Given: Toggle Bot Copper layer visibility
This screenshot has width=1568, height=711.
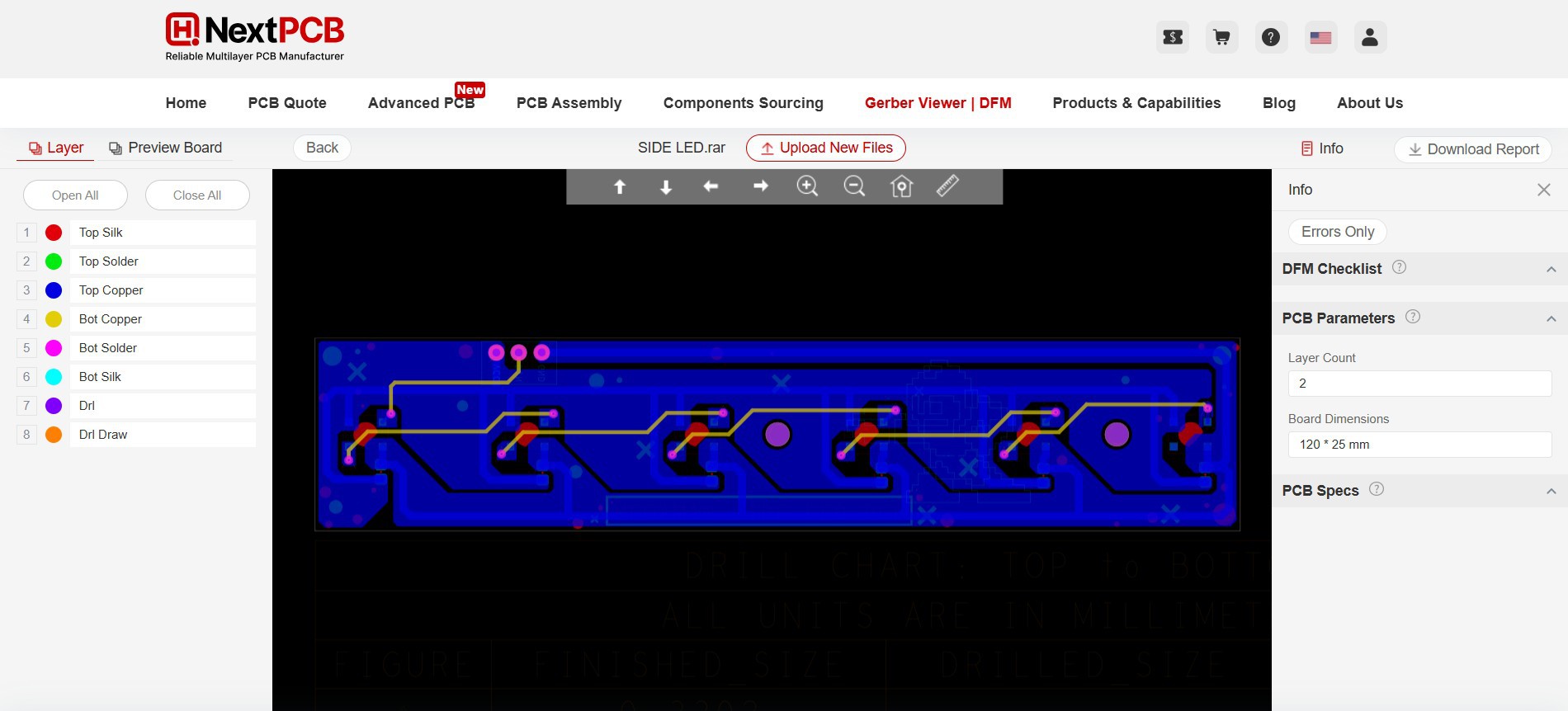Looking at the screenshot, I should point(54,319).
